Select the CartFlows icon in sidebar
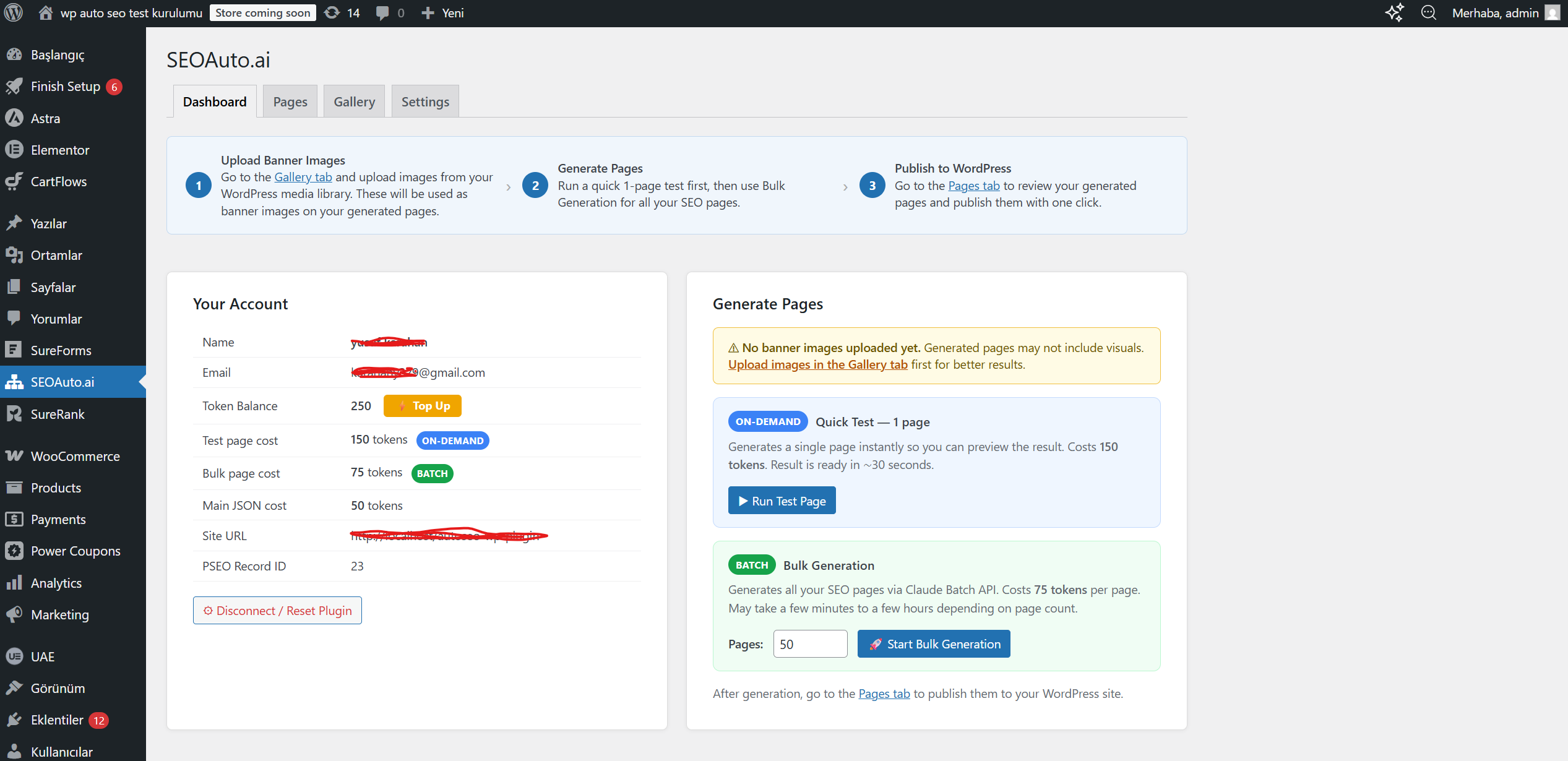This screenshot has width=1568, height=761. click(15, 181)
